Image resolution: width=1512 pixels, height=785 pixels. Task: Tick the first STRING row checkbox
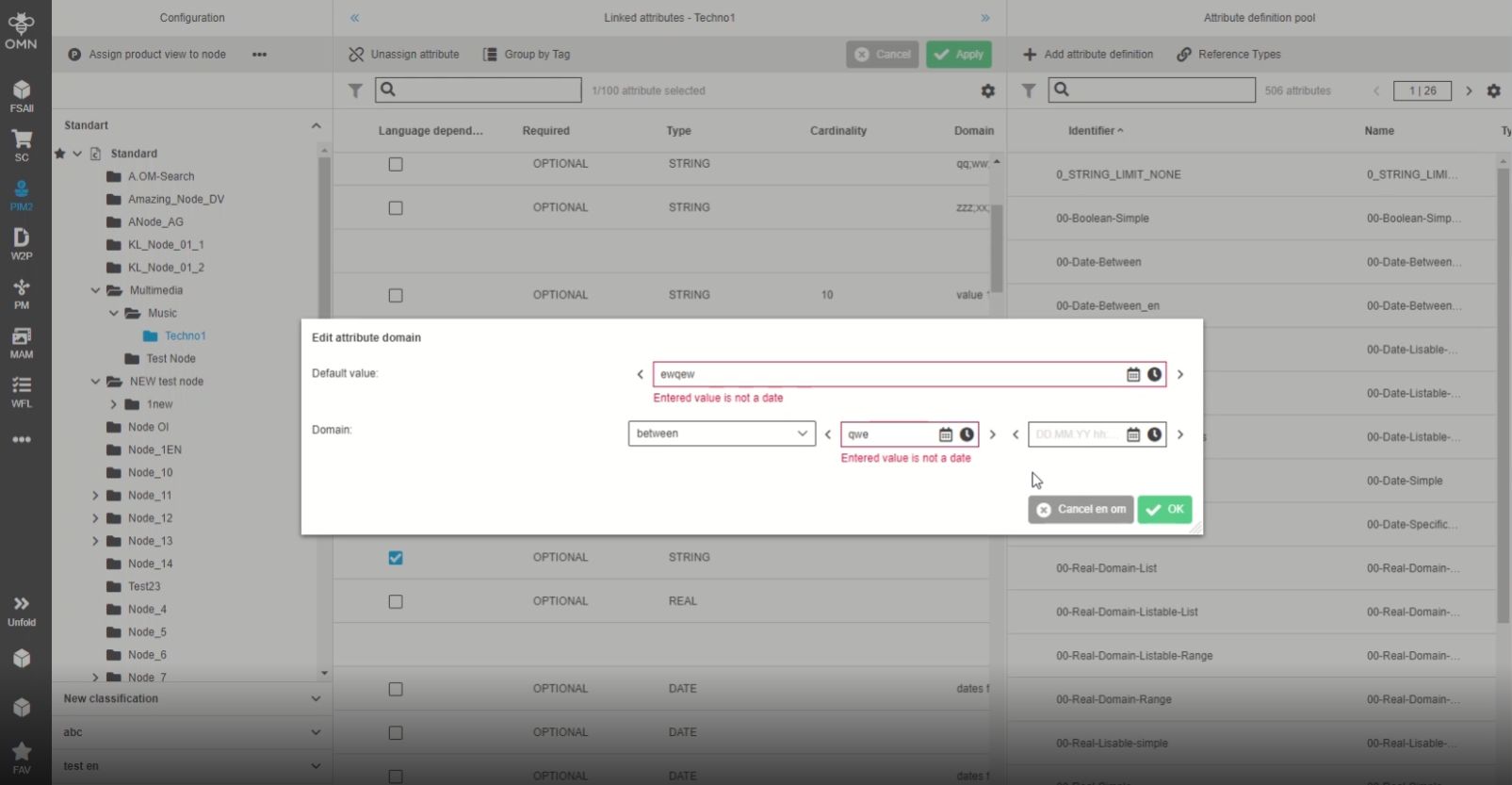click(396, 164)
